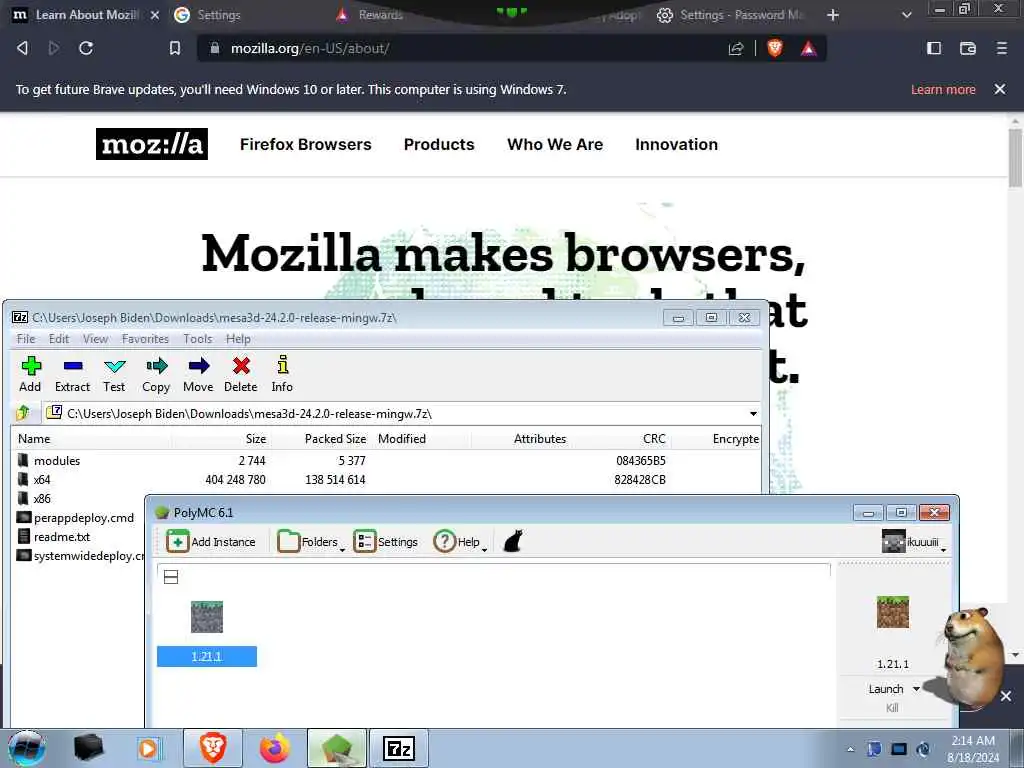Image resolution: width=1024 pixels, height=768 pixels.
Task: Open the Firefox Browsers navigation menu
Action: coord(306,144)
